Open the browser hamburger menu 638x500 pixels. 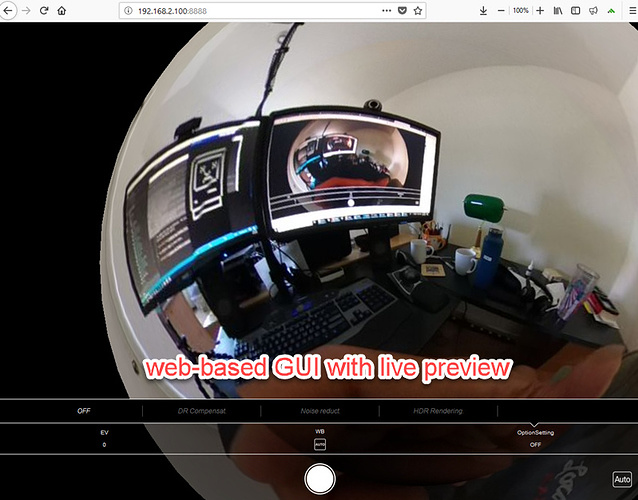(x=633, y=11)
